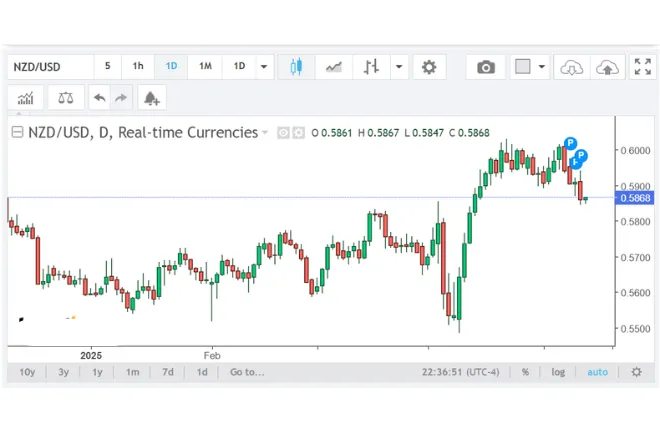660x440 pixels.
Task: Toggle fullscreen mode icon
Action: tap(643, 67)
